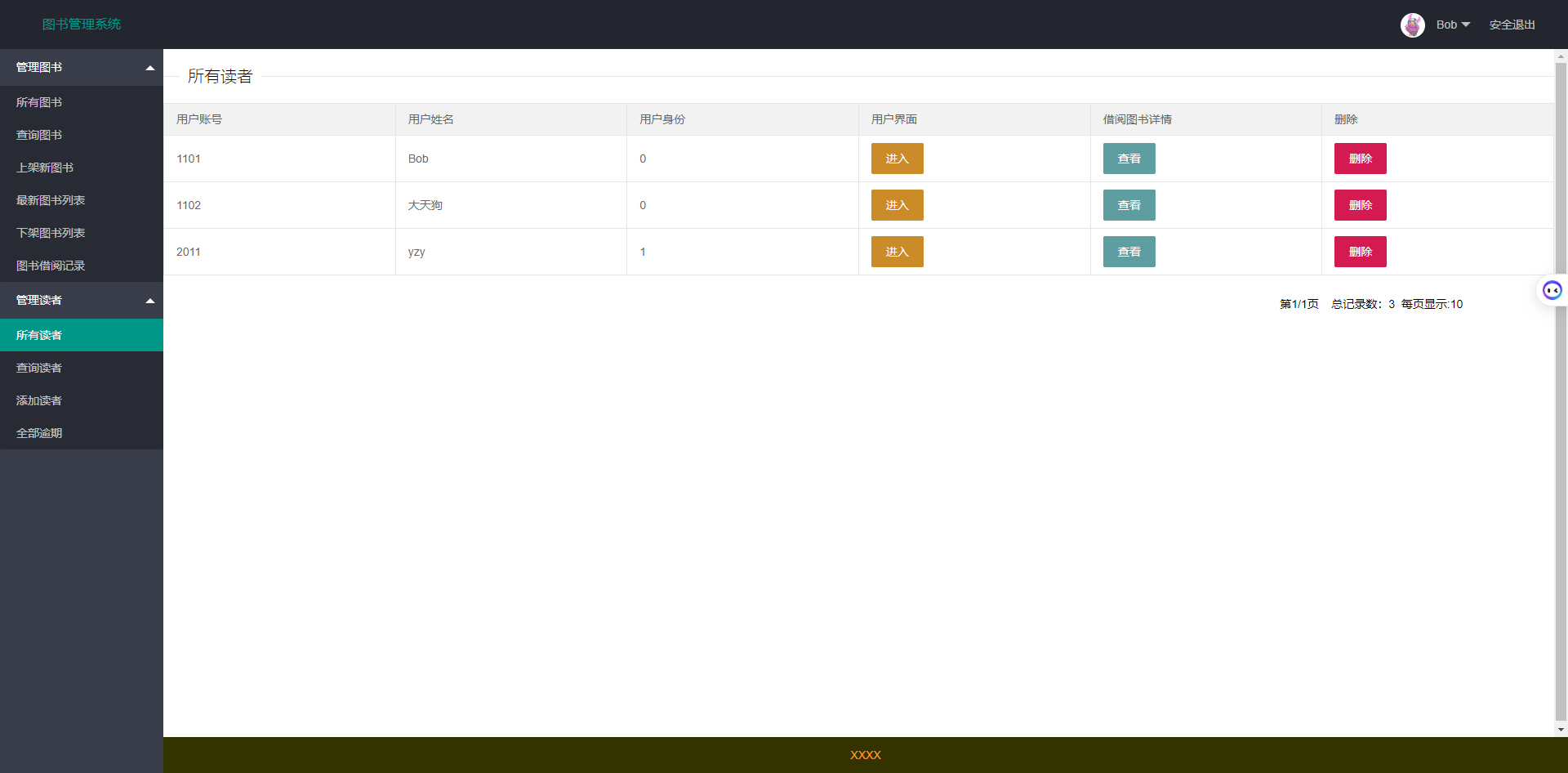
Task: Select 所有读者 in sidebar
Action: coord(82,335)
